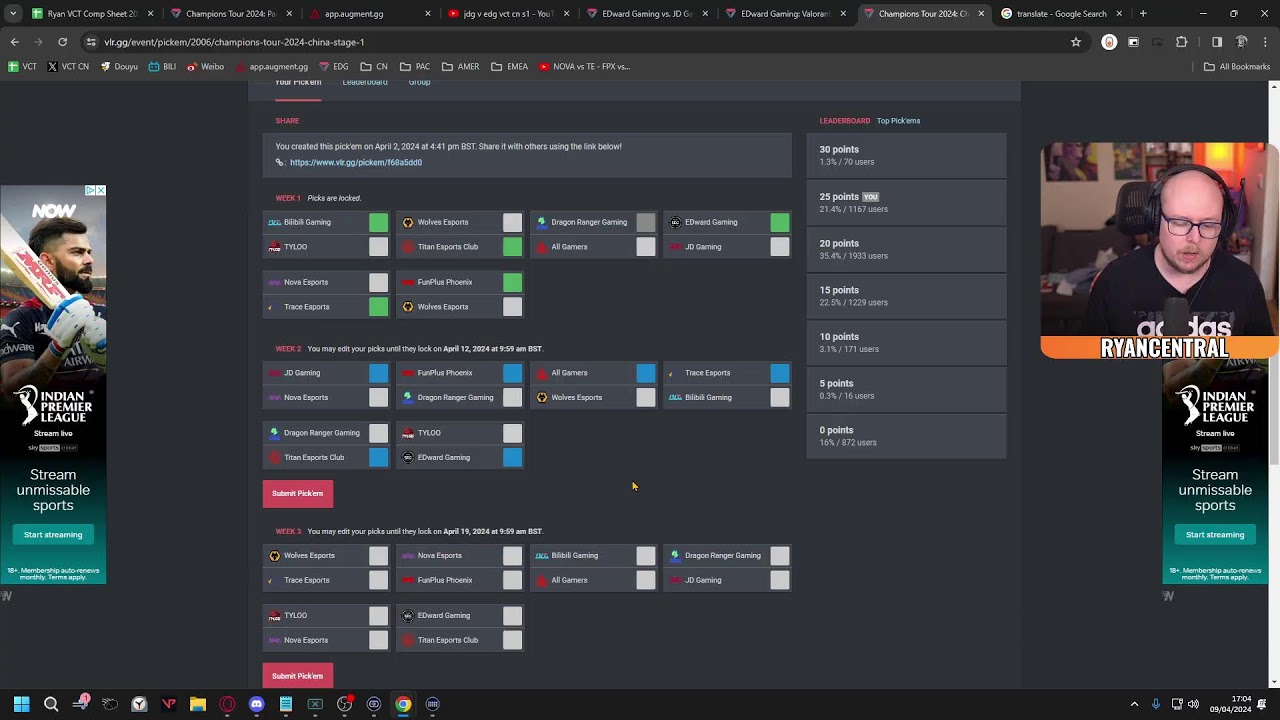1280x720 pixels.
Task: Open the Weibo bookmark
Action: (x=205, y=67)
